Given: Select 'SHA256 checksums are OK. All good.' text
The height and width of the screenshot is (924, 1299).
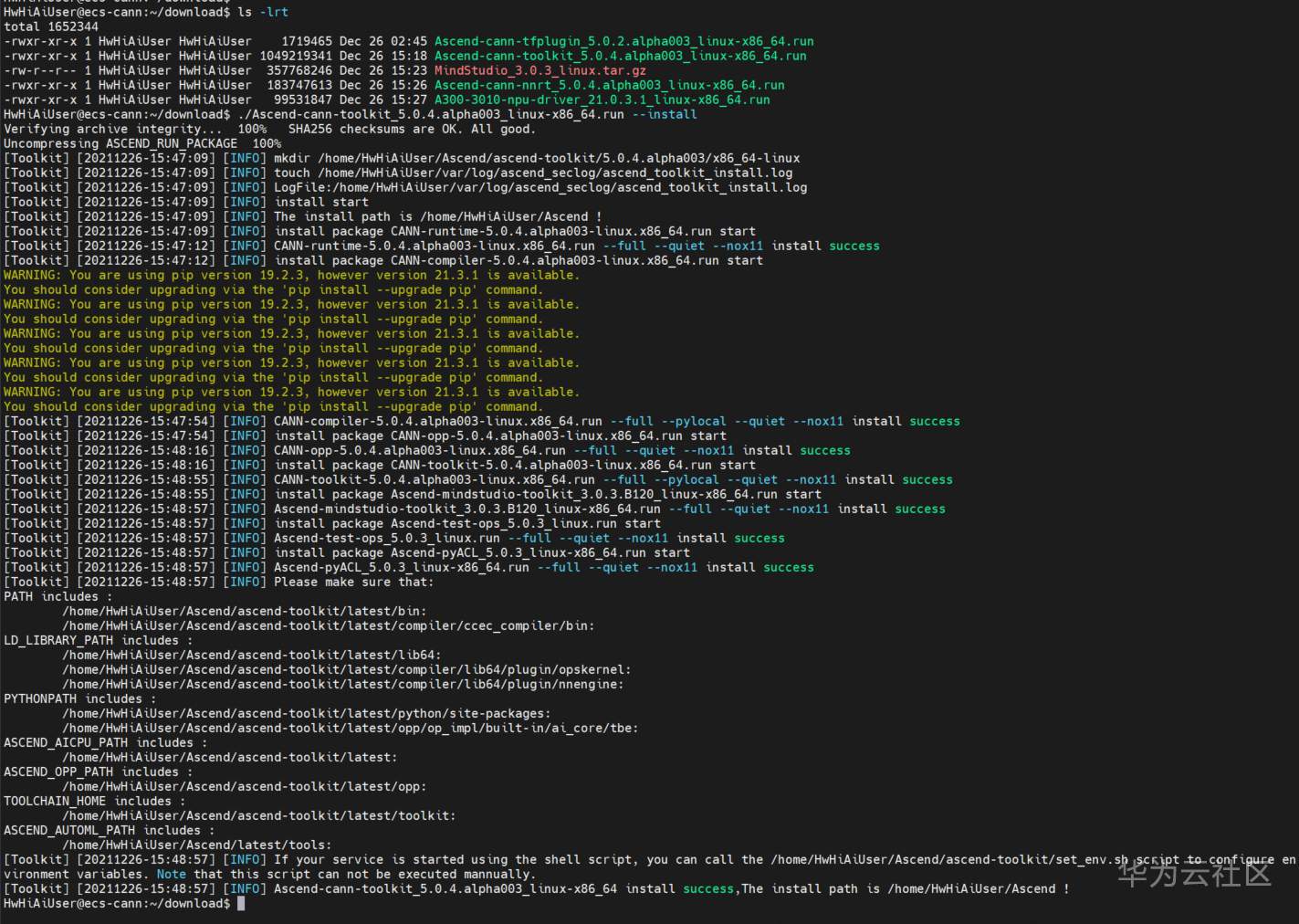Looking at the screenshot, I should [412, 129].
